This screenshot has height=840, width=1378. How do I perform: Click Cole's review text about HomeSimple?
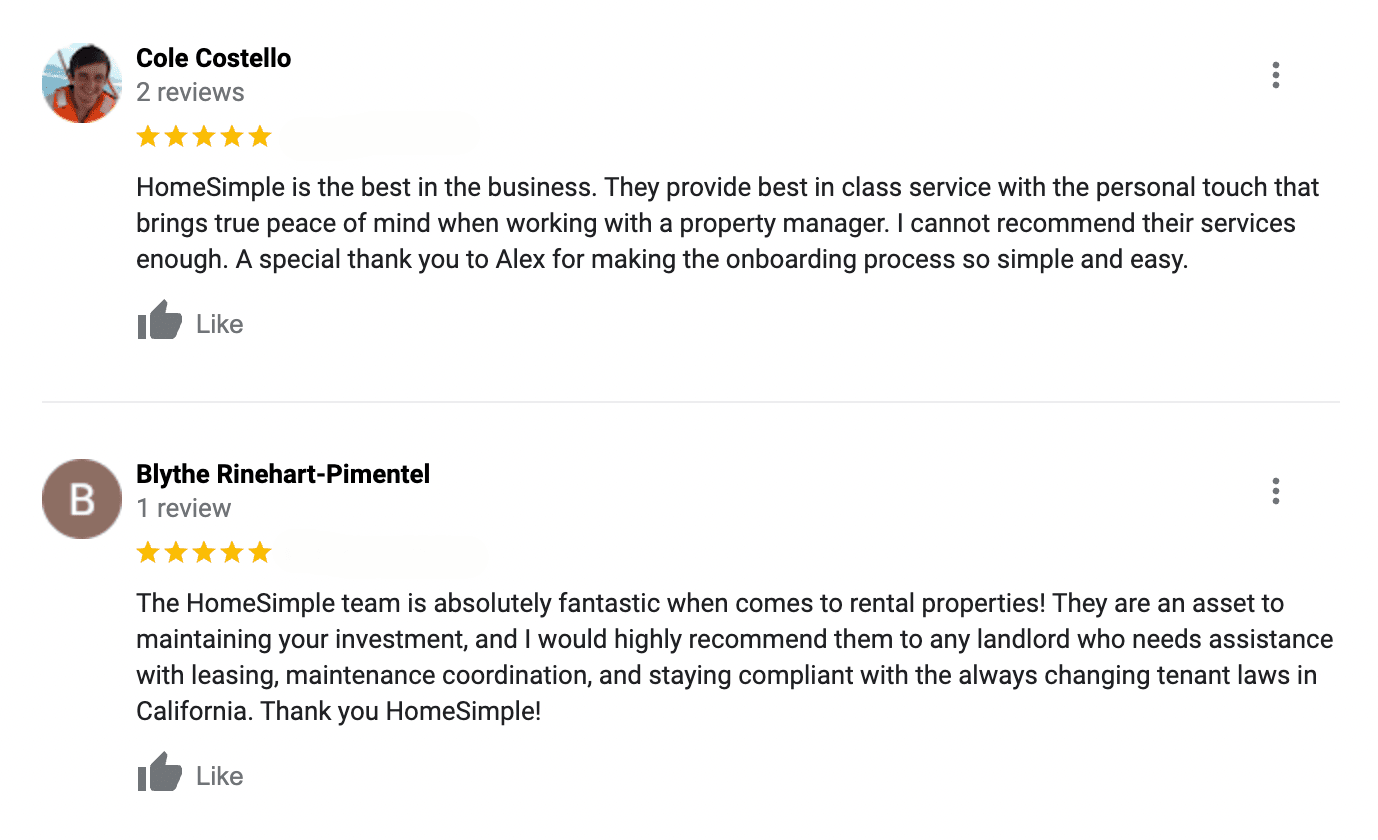(727, 223)
